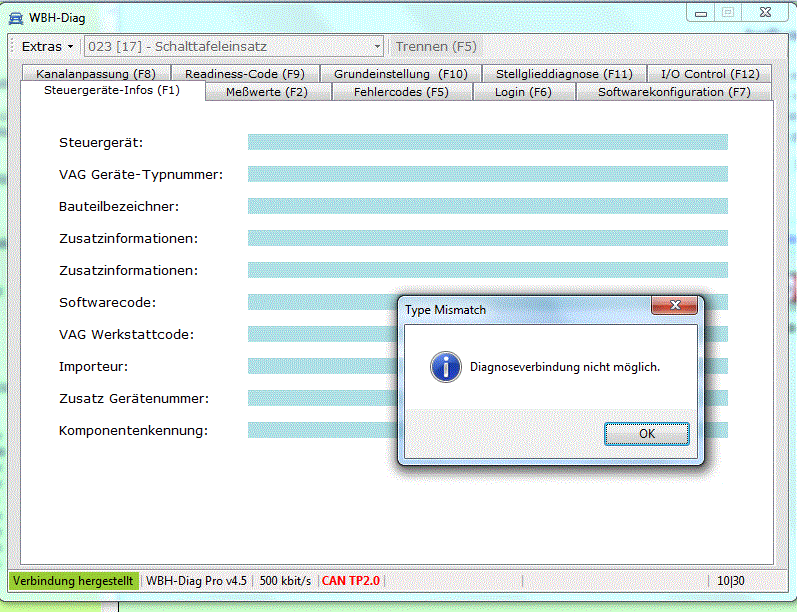Switch to the Meßwerte (F2) tab
The image size is (797, 612).
click(266, 92)
